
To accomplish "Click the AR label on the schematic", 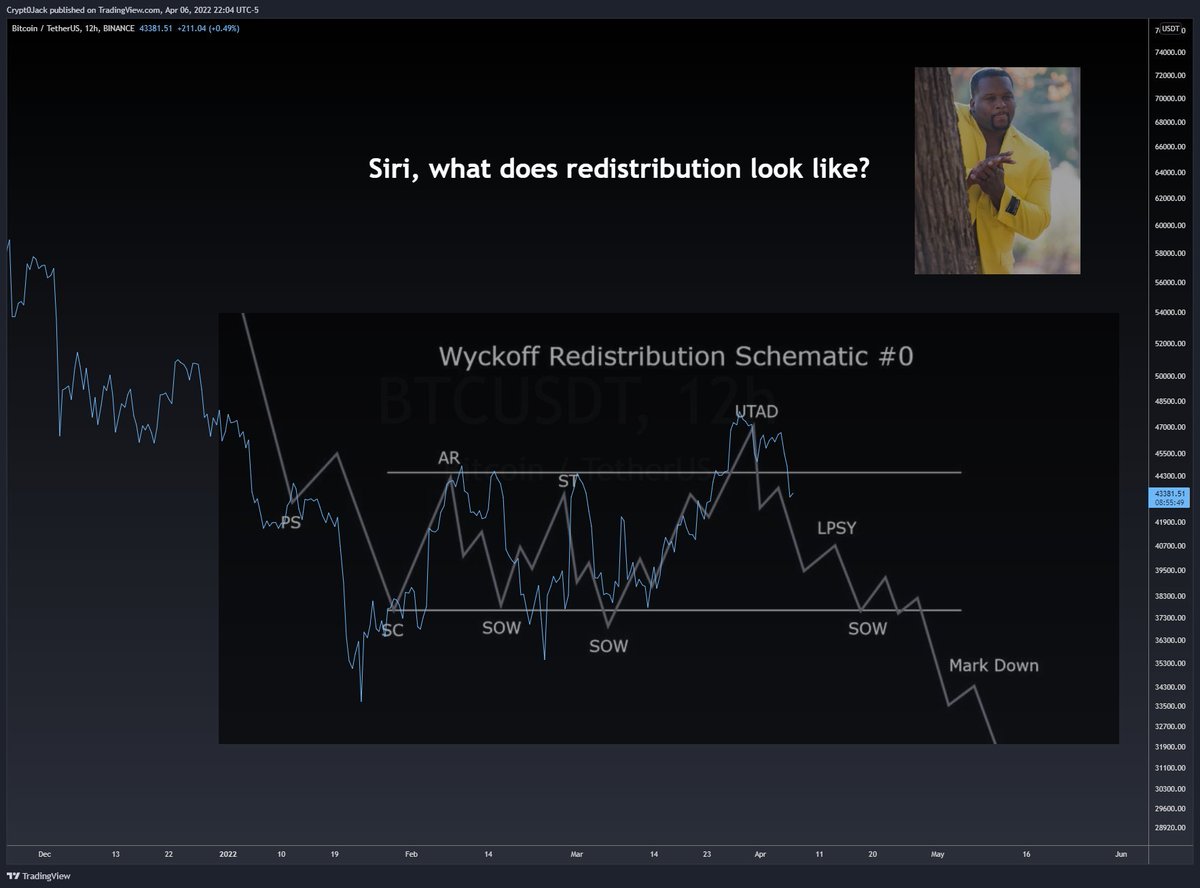I will pyautogui.click(x=449, y=458).
